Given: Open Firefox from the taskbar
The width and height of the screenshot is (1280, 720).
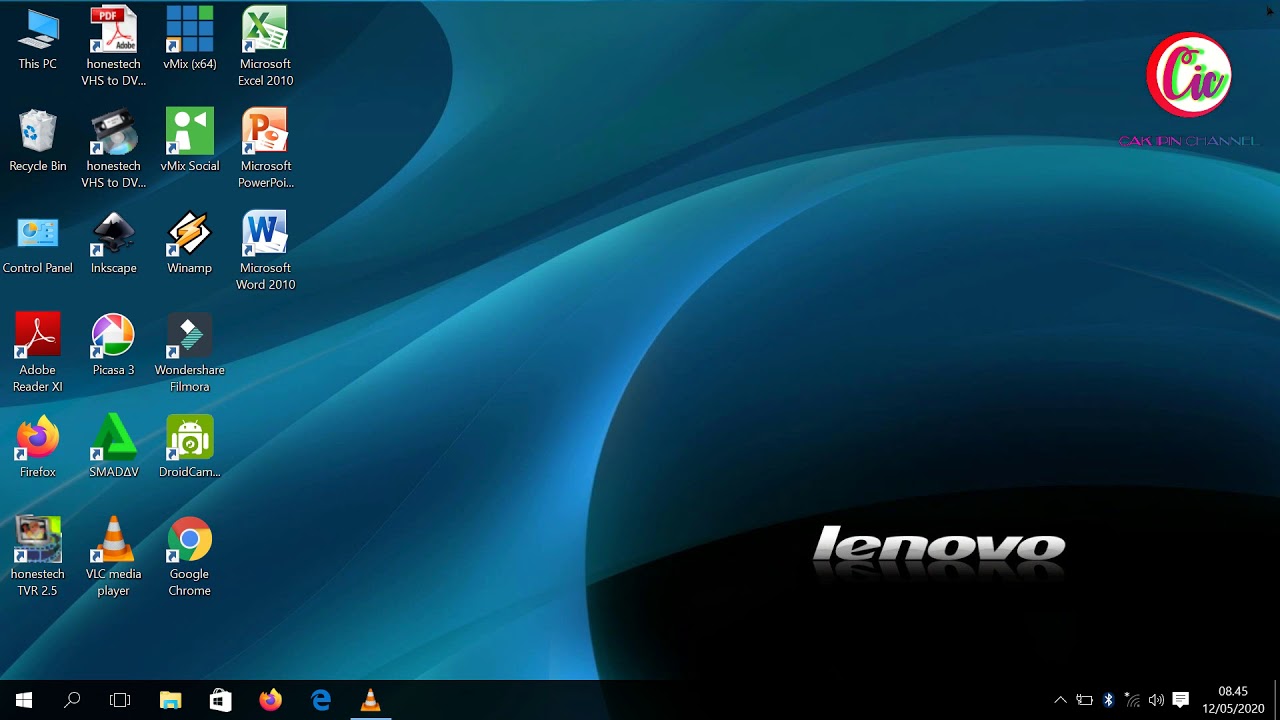Looking at the screenshot, I should pyautogui.click(x=270, y=700).
